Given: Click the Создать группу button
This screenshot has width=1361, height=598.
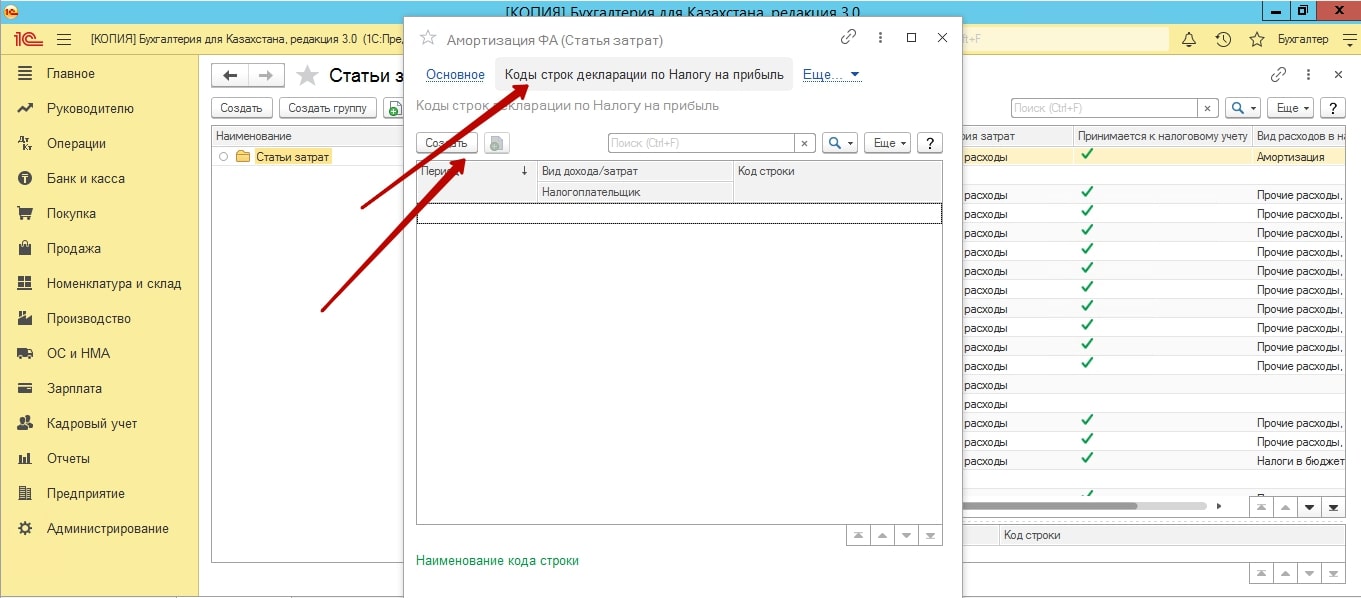Looking at the screenshot, I should (328, 108).
